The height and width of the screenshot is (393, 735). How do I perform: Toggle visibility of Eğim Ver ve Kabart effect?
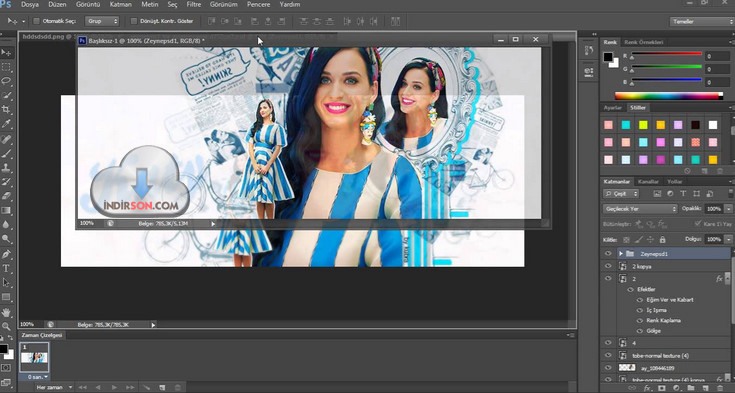pos(639,300)
